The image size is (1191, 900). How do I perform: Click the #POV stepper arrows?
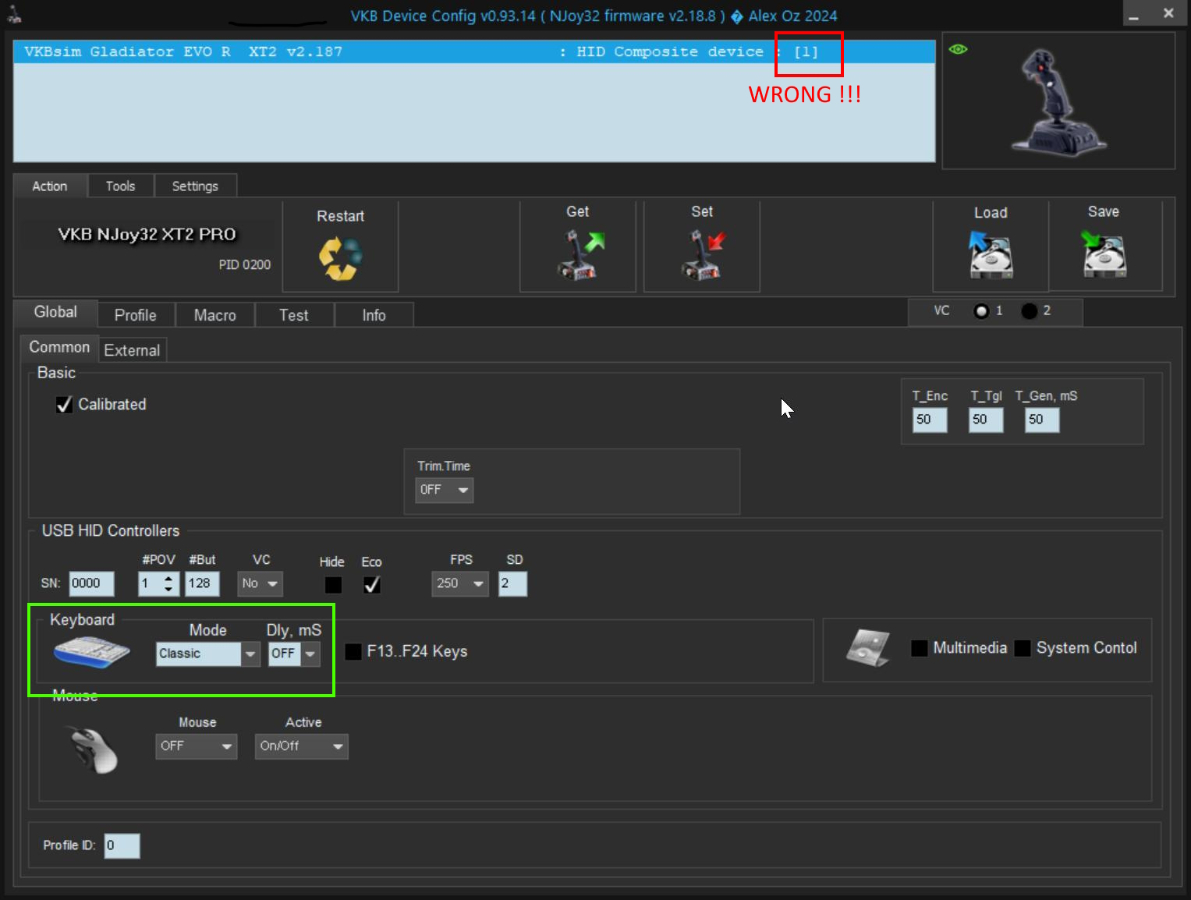click(x=169, y=583)
